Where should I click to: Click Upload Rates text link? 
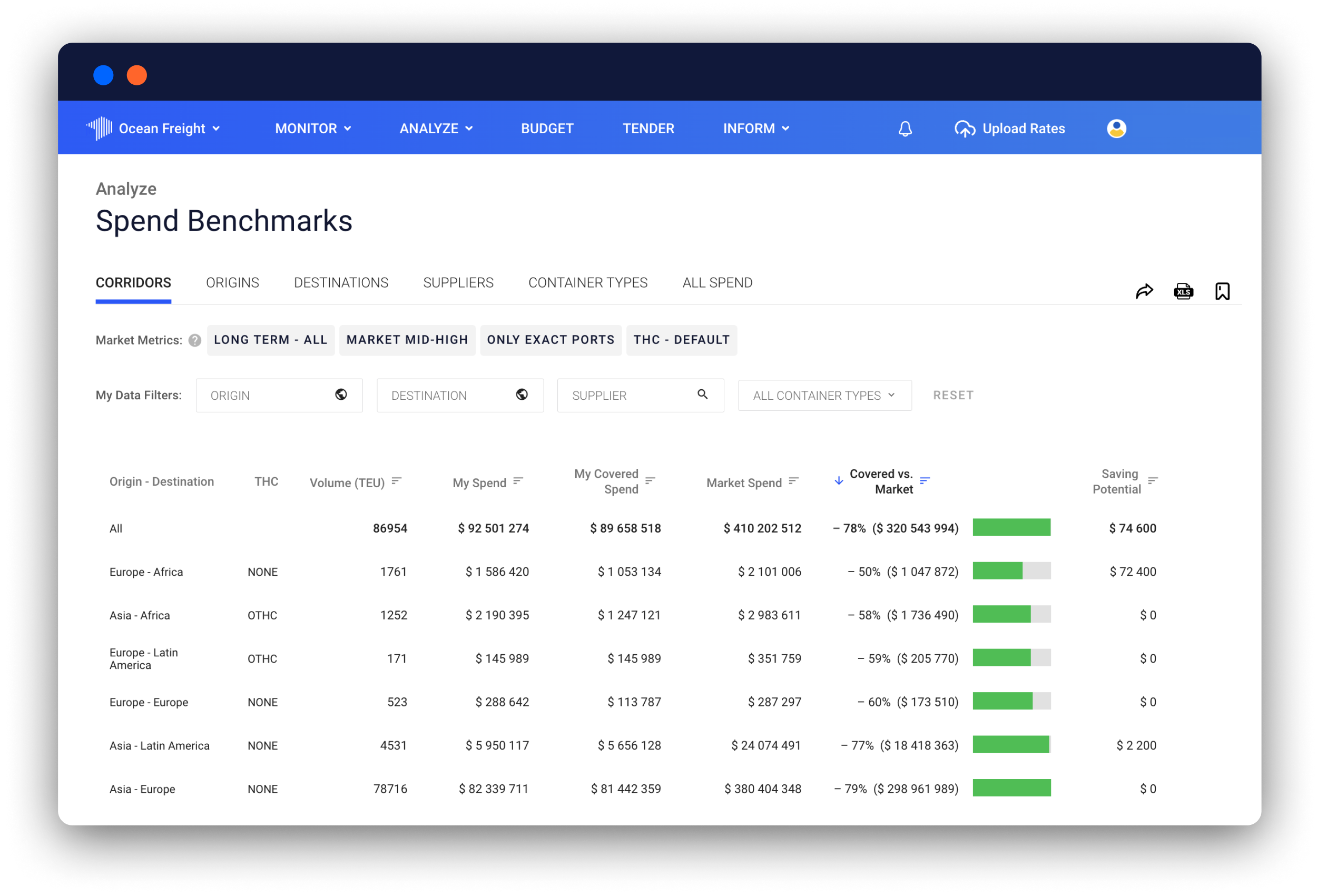pyautogui.click(x=1024, y=129)
